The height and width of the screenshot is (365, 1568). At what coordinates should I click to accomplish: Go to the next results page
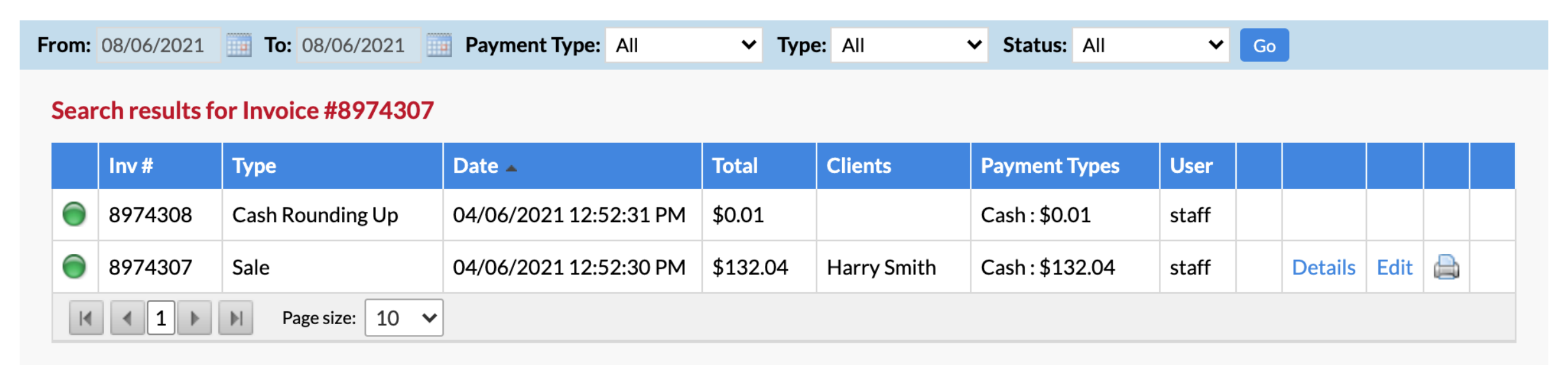(195, 318)
